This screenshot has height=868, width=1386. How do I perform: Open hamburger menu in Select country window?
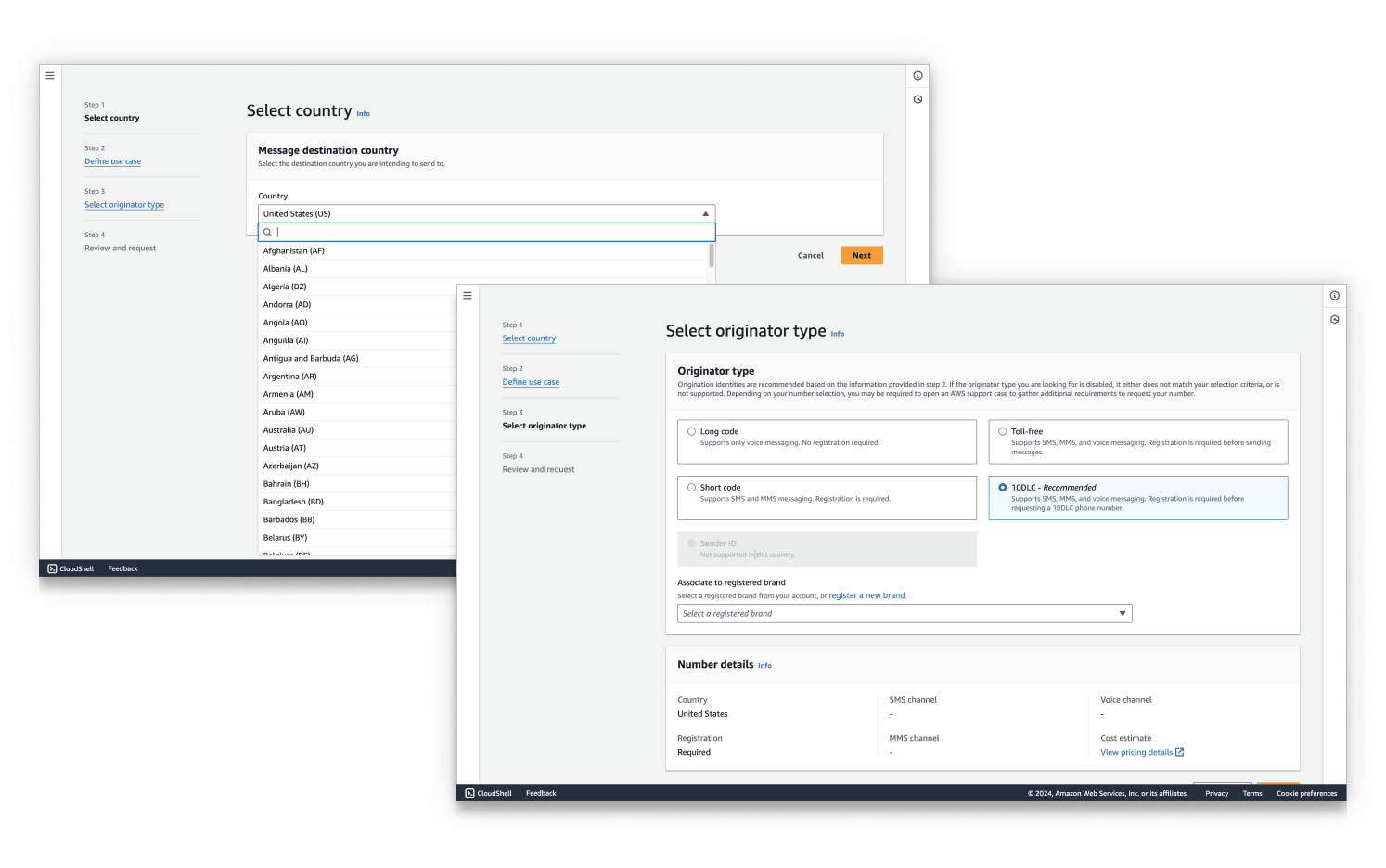pos(50,76)
